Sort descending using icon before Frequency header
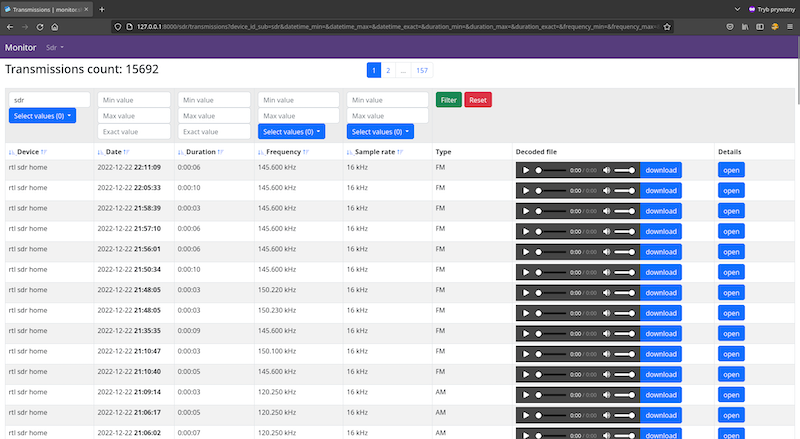The height and width of the screenshot is (439, 800). click(x=261, y=152)
